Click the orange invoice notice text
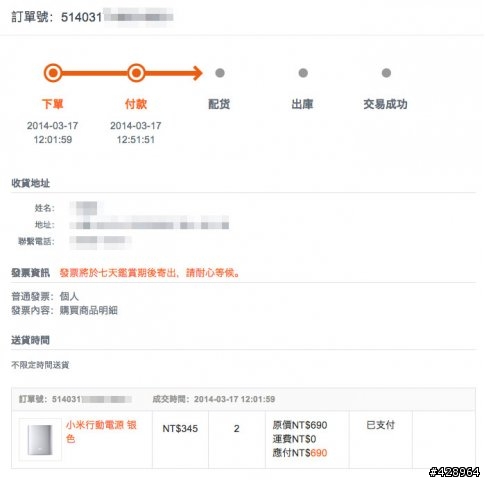 150,273
